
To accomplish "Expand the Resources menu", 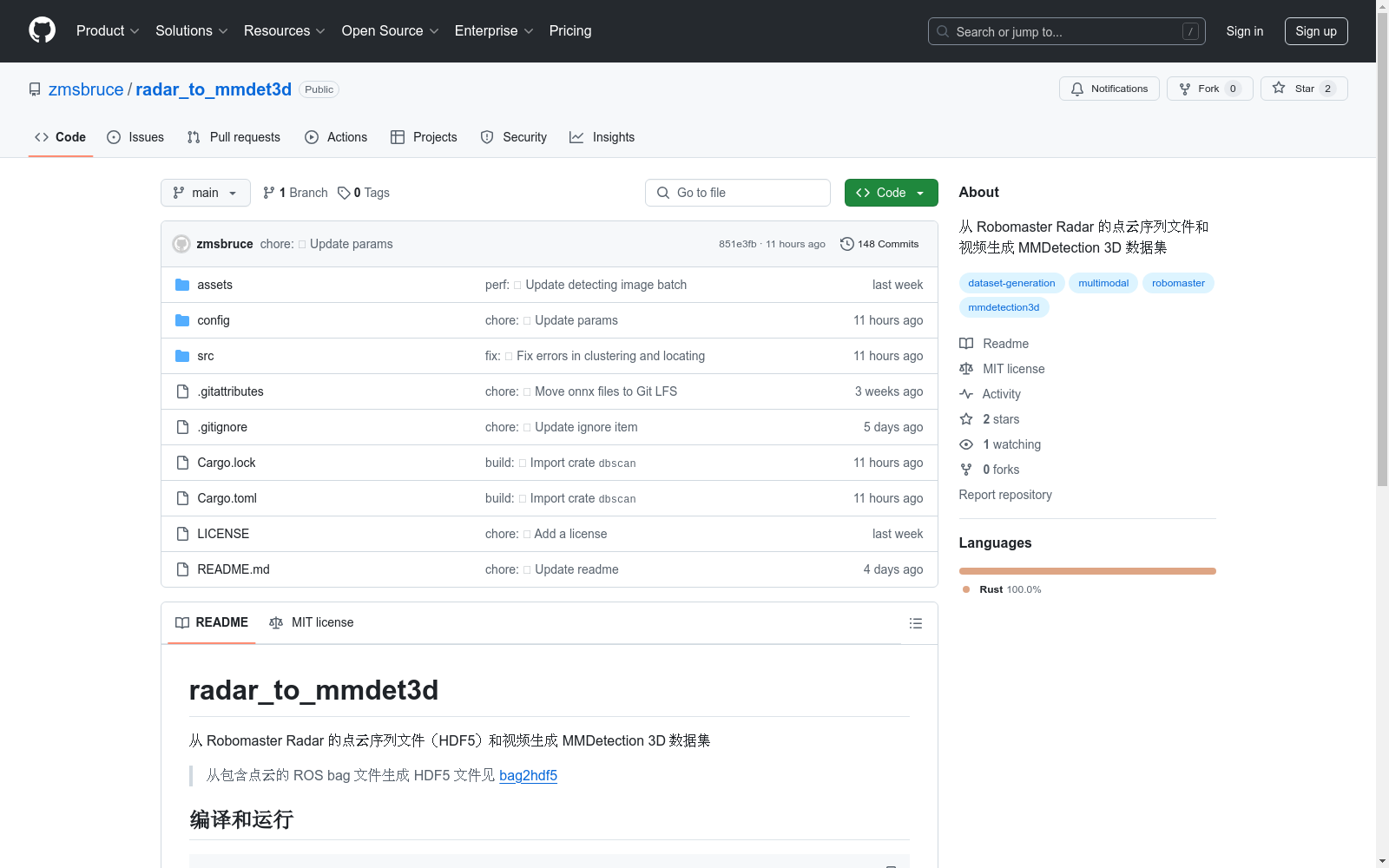I will (x=285, y=30).
